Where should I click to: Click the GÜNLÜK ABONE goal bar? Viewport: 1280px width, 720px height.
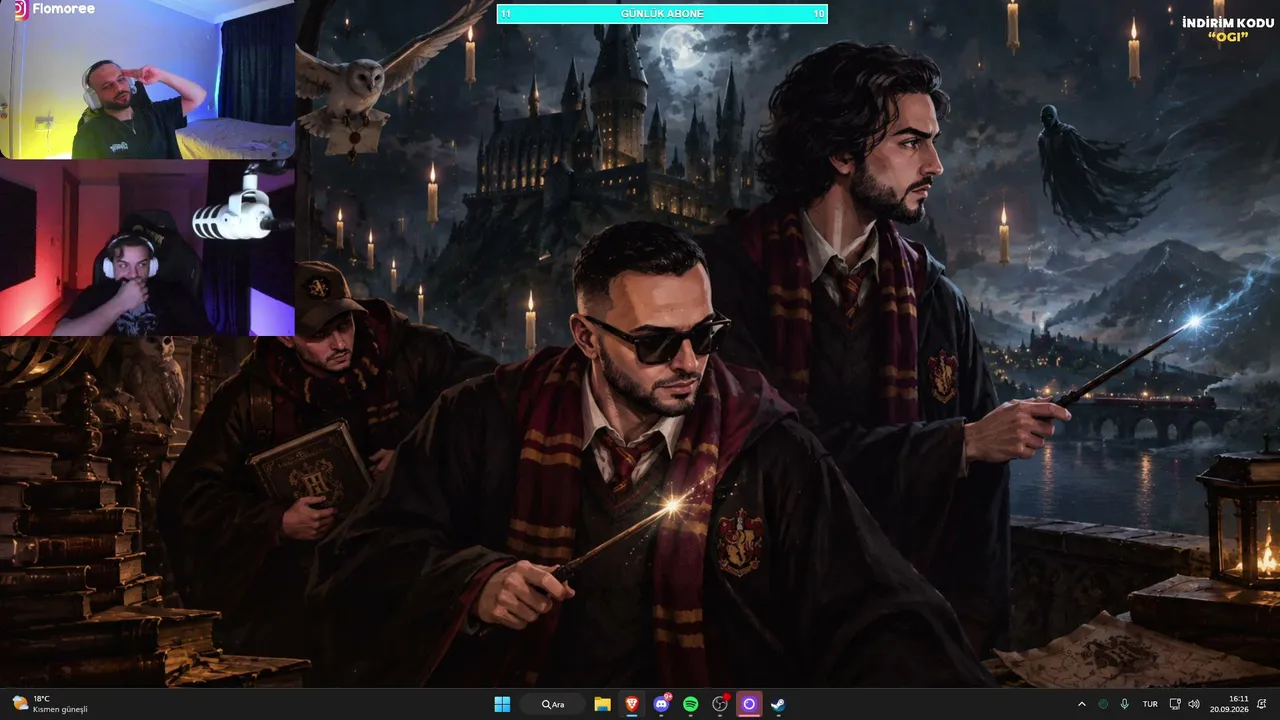pos(662,14)
